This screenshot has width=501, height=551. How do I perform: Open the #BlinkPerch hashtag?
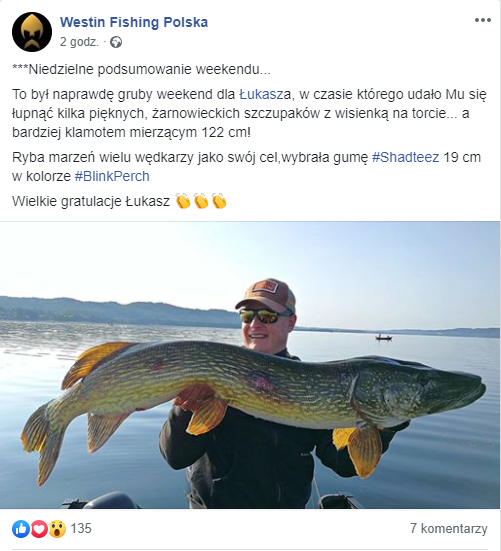point(112,176)
